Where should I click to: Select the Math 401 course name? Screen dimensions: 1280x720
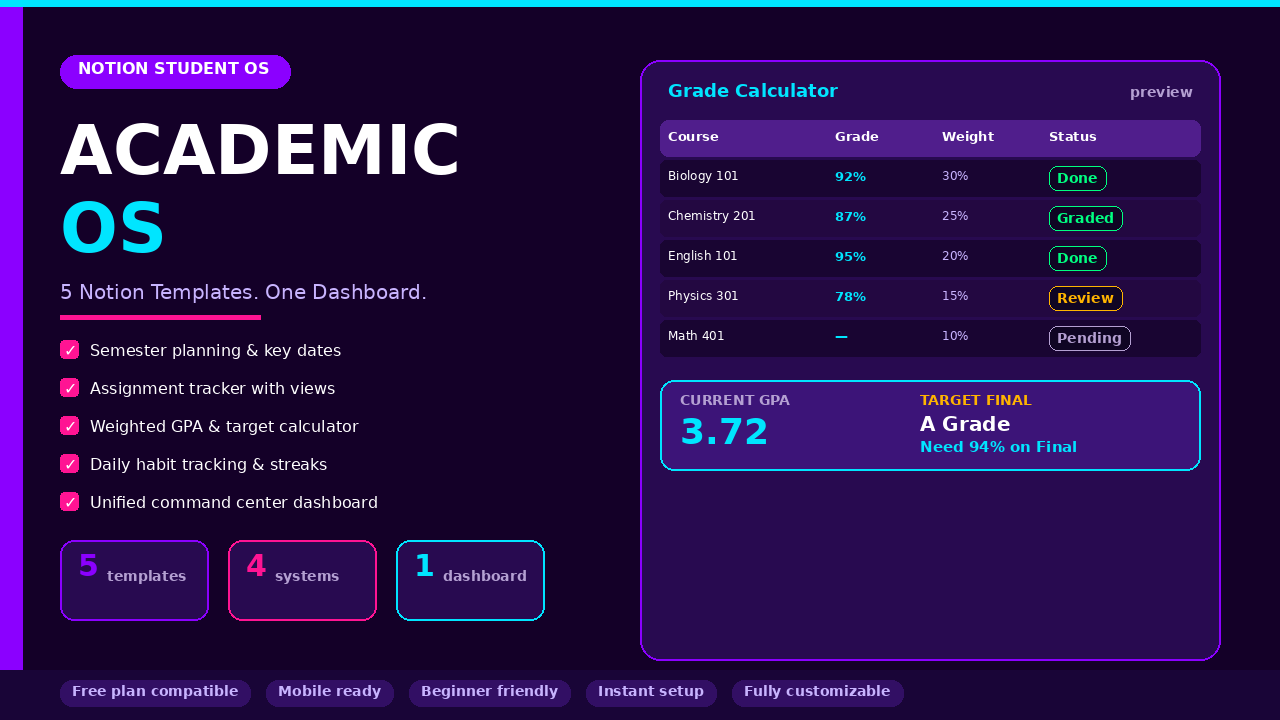(696, 336)
